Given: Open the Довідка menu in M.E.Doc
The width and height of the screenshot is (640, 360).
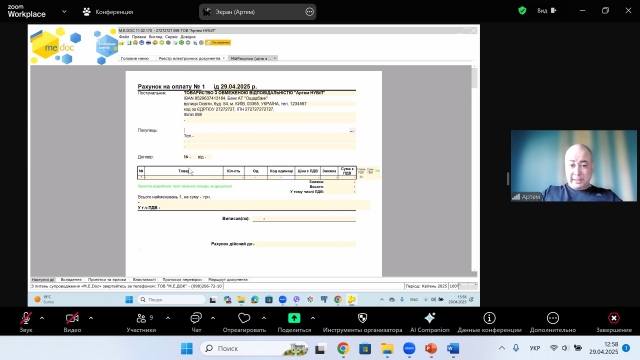Looking at the screenshot, I should pos(188,37).
